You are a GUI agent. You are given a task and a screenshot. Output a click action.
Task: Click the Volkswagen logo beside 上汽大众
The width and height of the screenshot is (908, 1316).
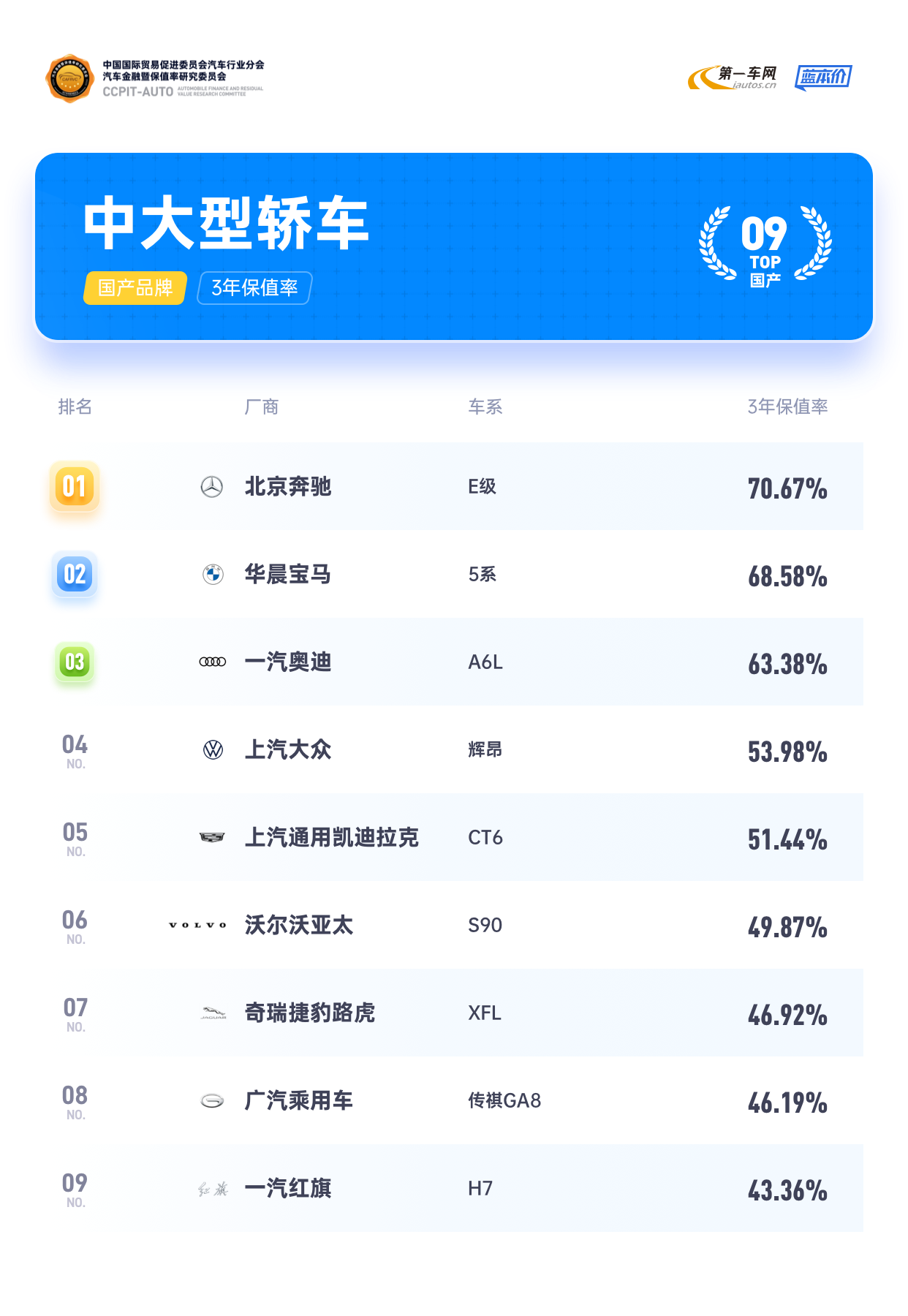(213, 749)
